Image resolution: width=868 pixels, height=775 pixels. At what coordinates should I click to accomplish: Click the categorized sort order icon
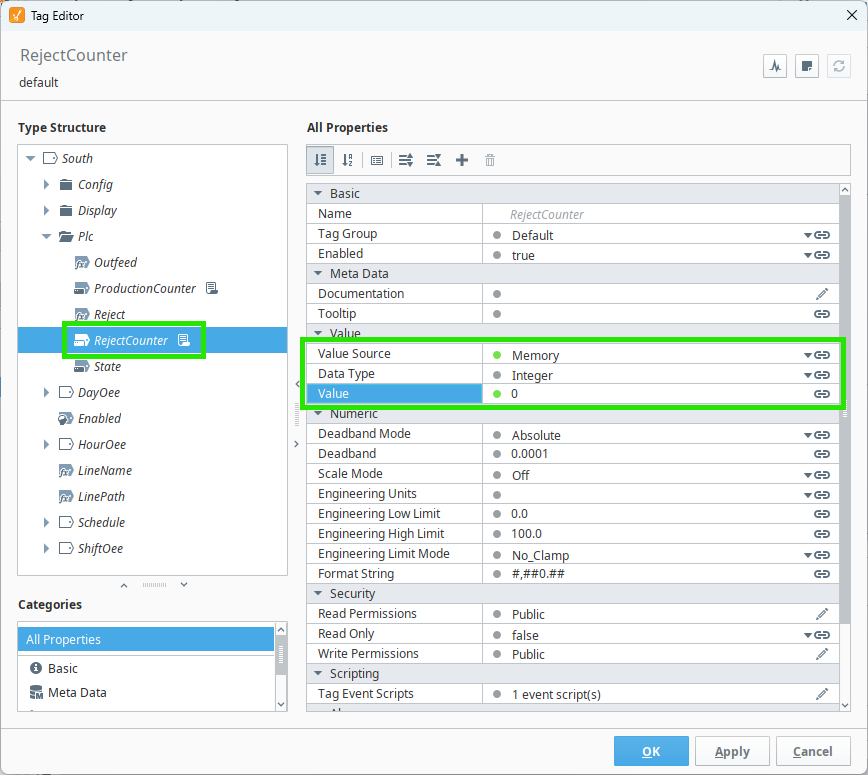(x=320, y=160)
